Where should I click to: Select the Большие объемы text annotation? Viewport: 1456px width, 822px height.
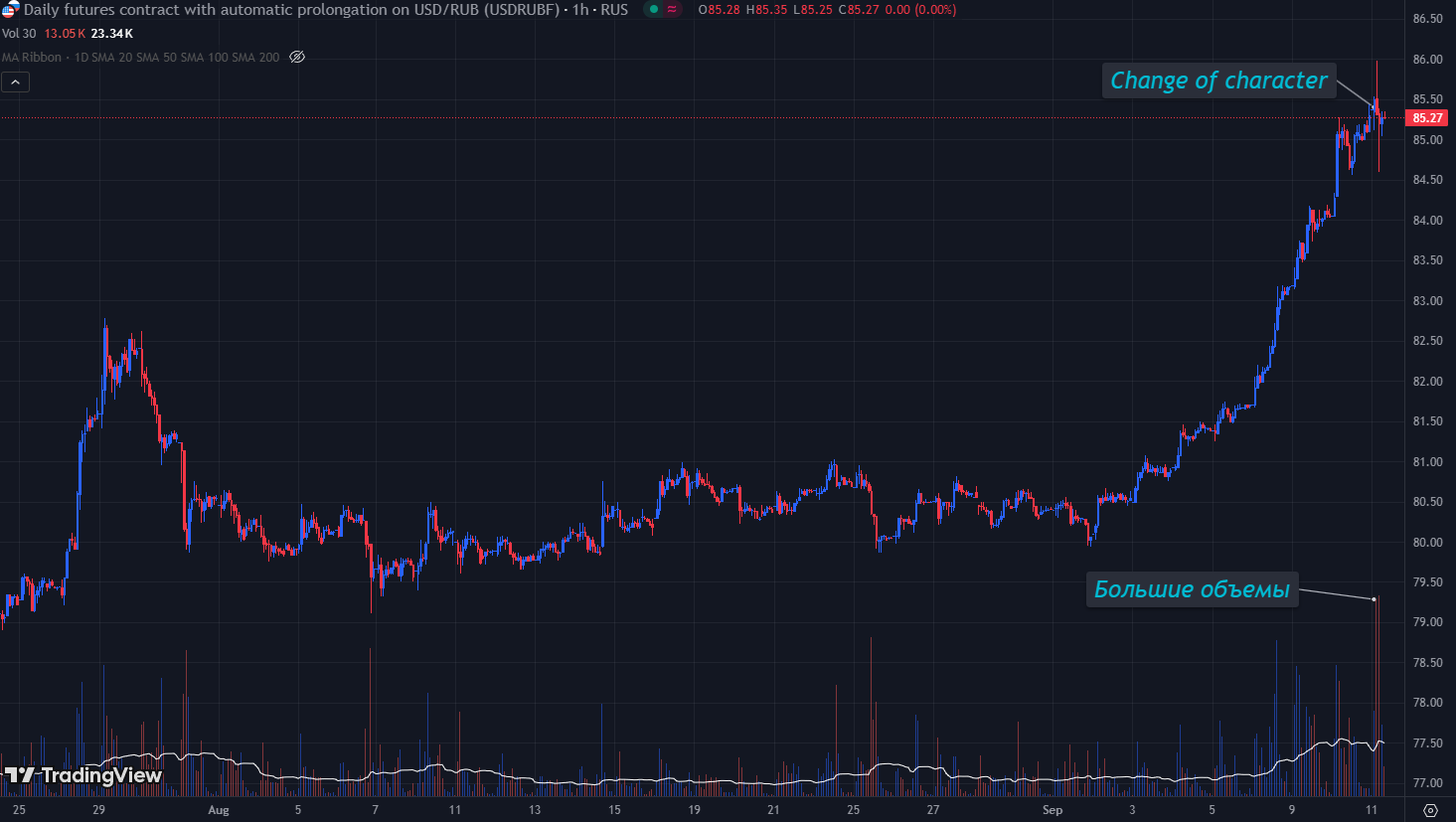(x=1192, y=589)
